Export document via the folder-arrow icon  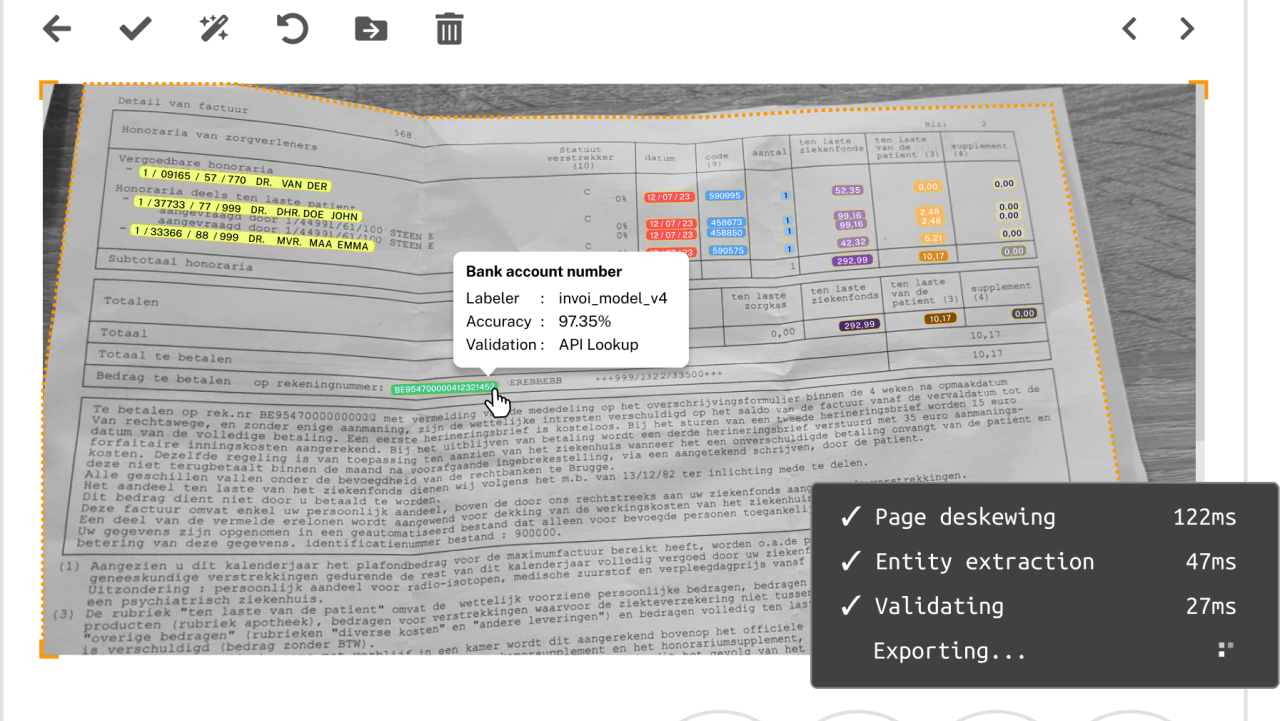click(x=370, y=28)
